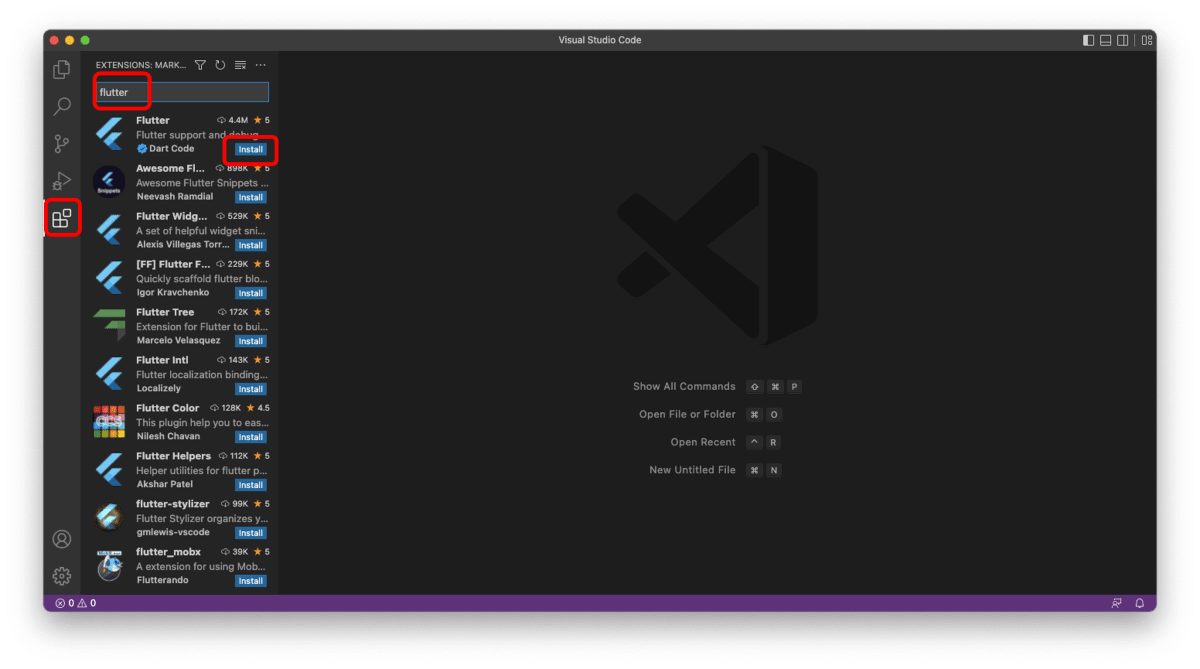Screen dimensions: 1200x669
Task: Click the 4.5 star rating on Flutter Color
Action: pyautogui.click(x=257, y=408)
